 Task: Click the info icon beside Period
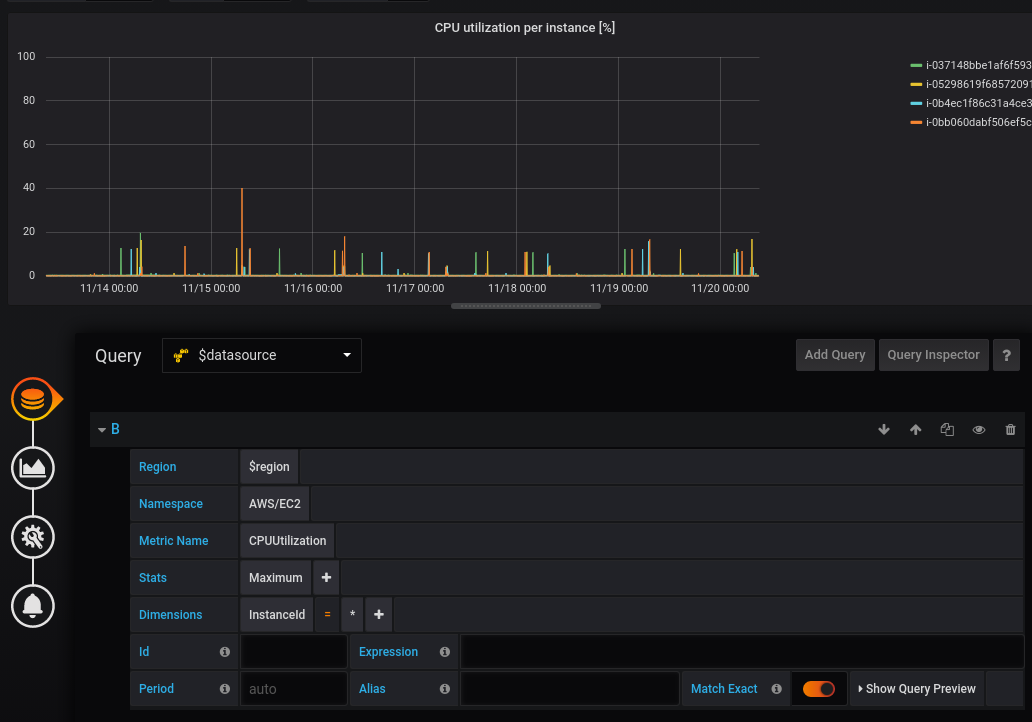tap(225, 688)
